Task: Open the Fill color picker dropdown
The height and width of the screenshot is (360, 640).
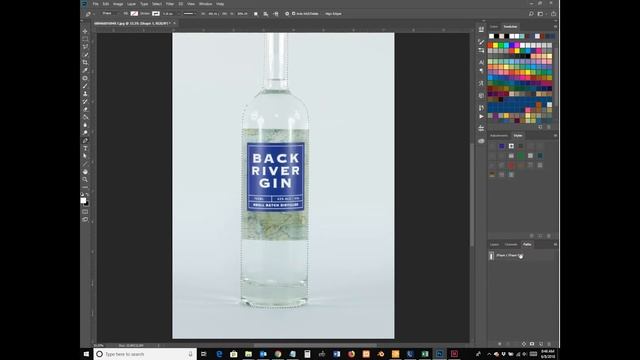Action: point(134,13)
